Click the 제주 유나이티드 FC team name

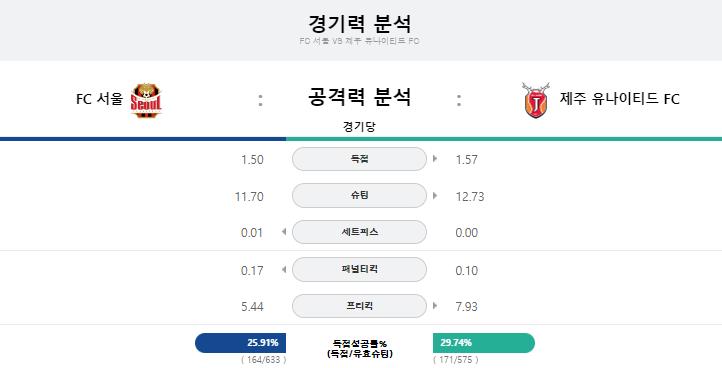coord(620,99)
